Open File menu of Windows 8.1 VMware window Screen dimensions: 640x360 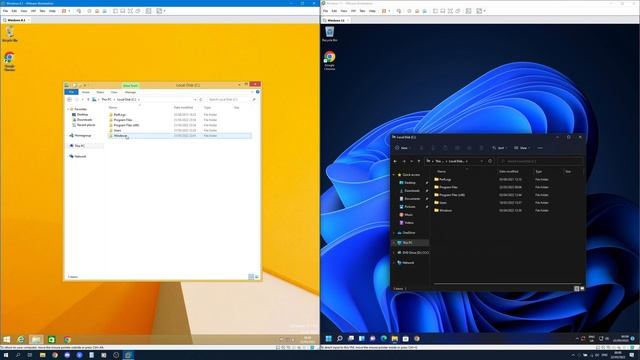tap(5, 11)
